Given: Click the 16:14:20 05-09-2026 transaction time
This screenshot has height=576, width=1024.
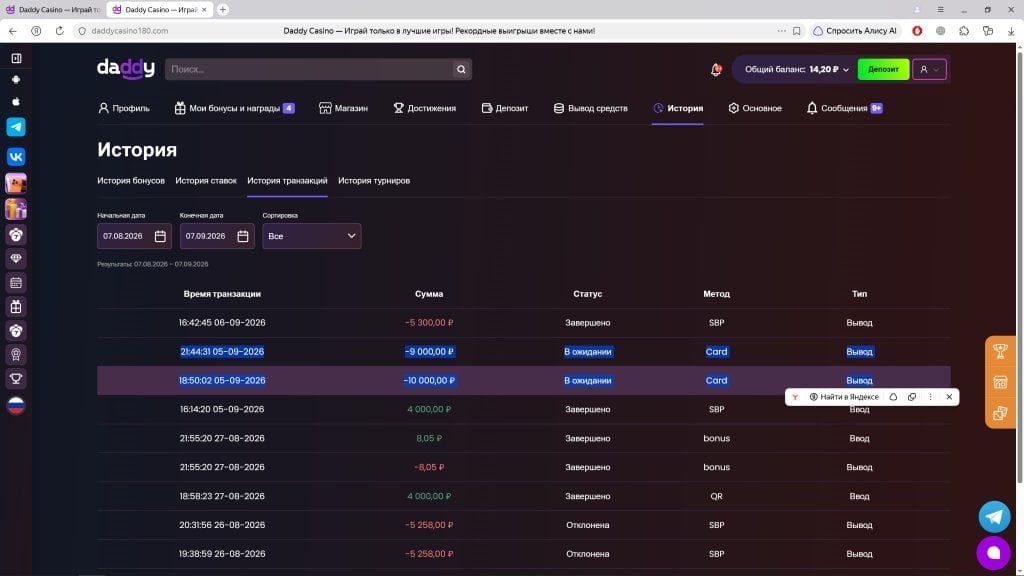Looking at the screenshot, I should coord(222,409).
